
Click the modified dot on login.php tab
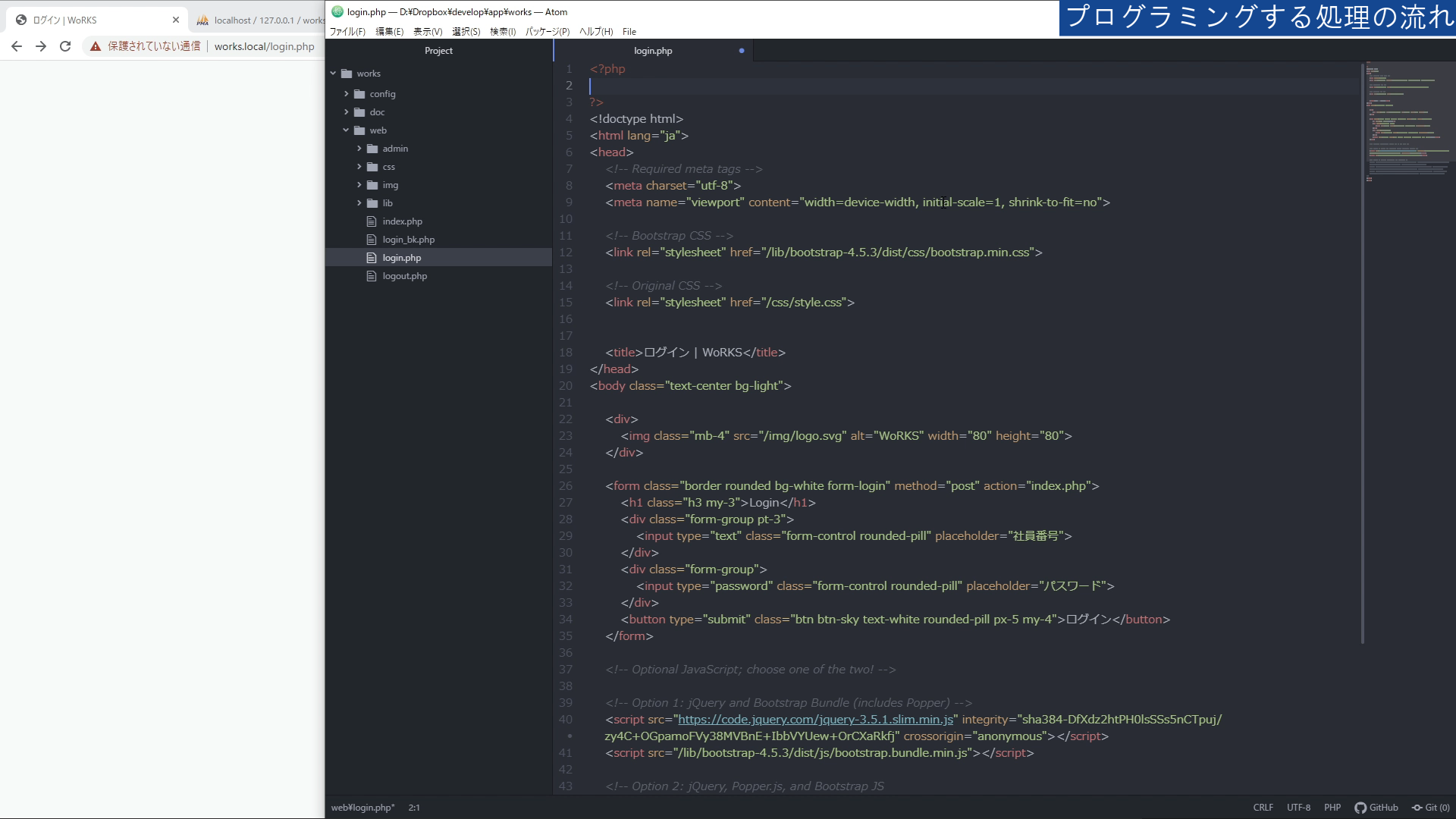click(741, 51)
